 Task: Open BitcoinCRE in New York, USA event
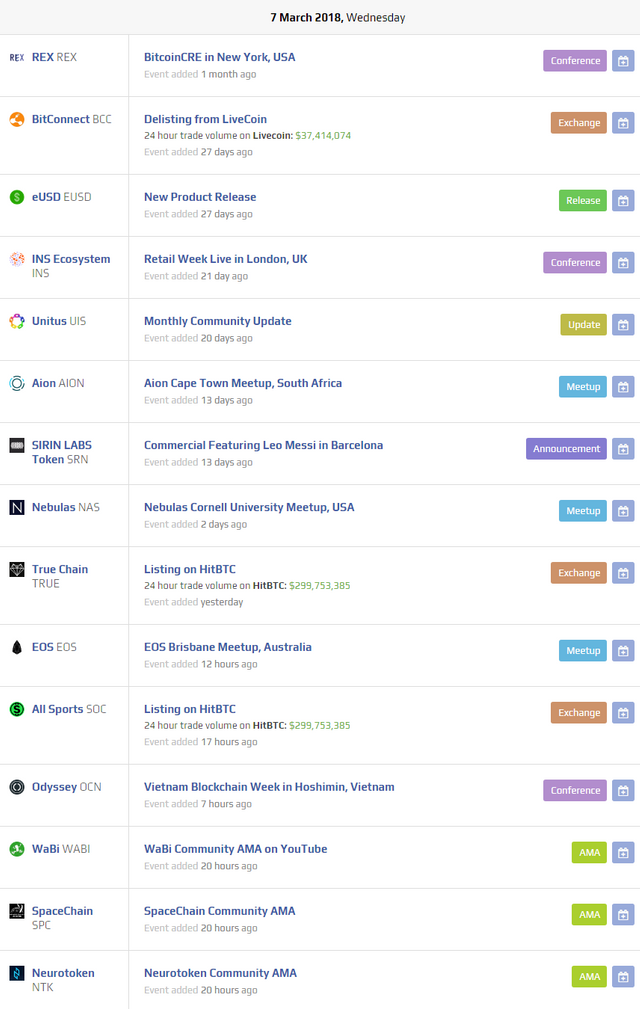[219, 57]
